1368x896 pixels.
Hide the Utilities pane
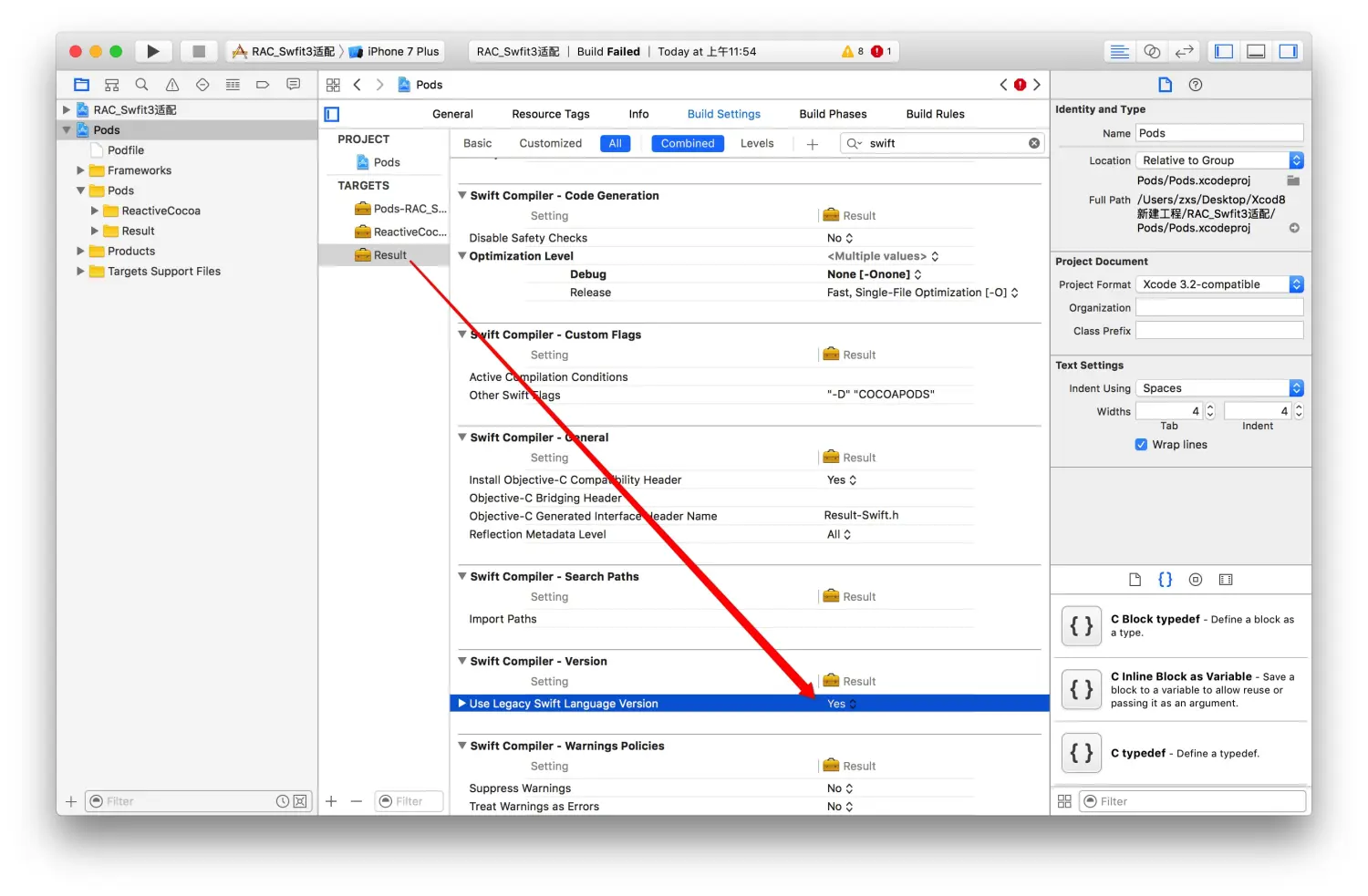[1289, 51]
